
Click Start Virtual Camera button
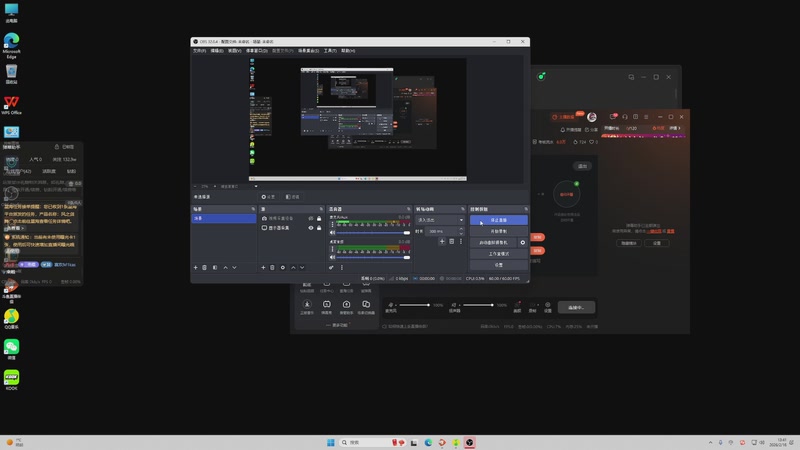(x=493, y=243)
